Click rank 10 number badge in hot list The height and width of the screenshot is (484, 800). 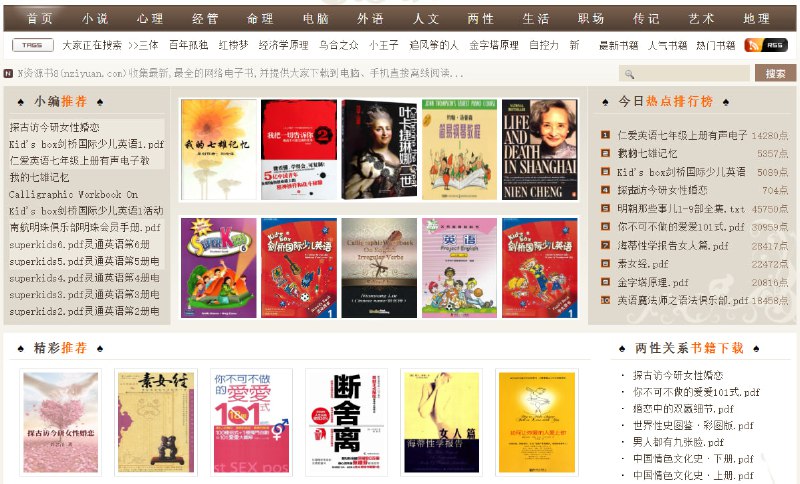605,300
